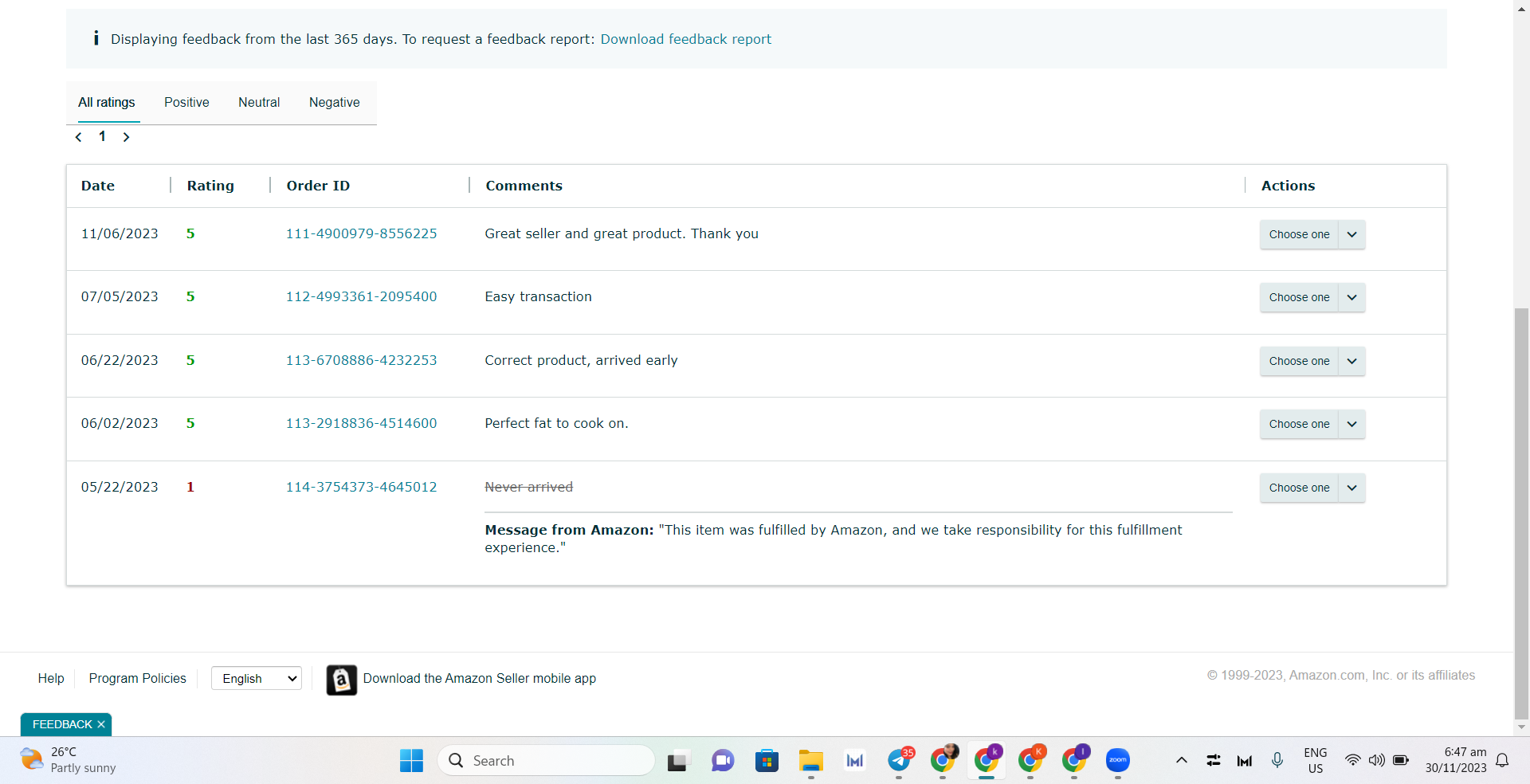Show hidden system tray icons

coord(1182,760)
